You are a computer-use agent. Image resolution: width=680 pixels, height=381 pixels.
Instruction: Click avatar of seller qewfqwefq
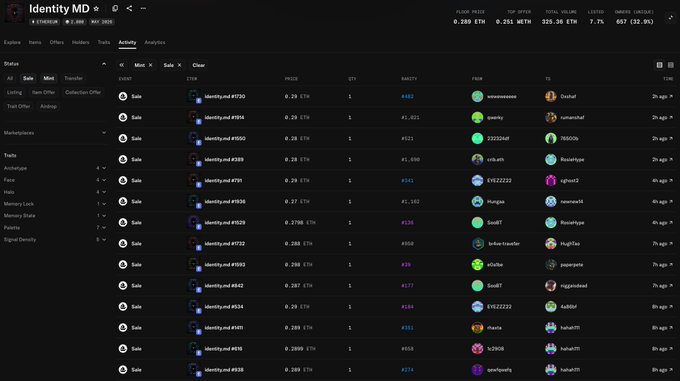click(477, 370)
